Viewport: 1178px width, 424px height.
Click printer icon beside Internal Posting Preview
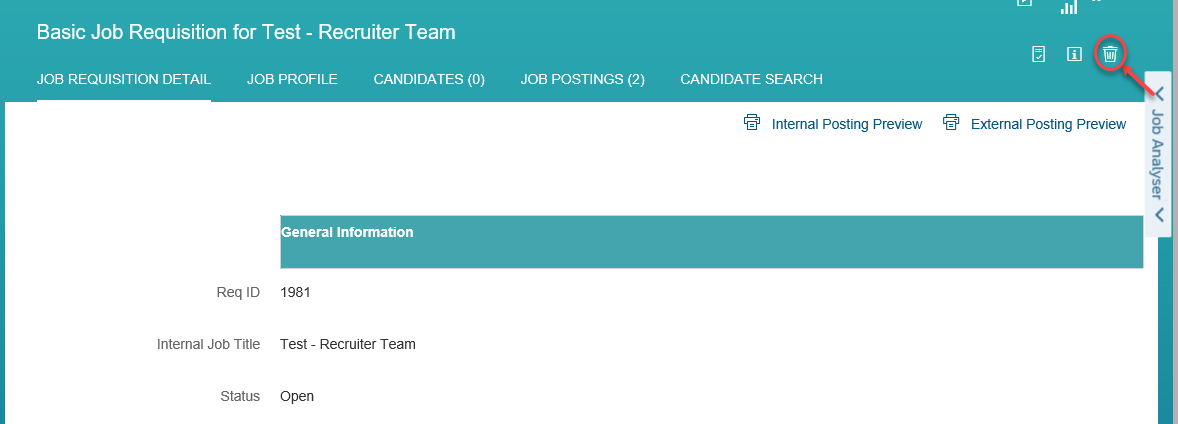coord(752,123)
